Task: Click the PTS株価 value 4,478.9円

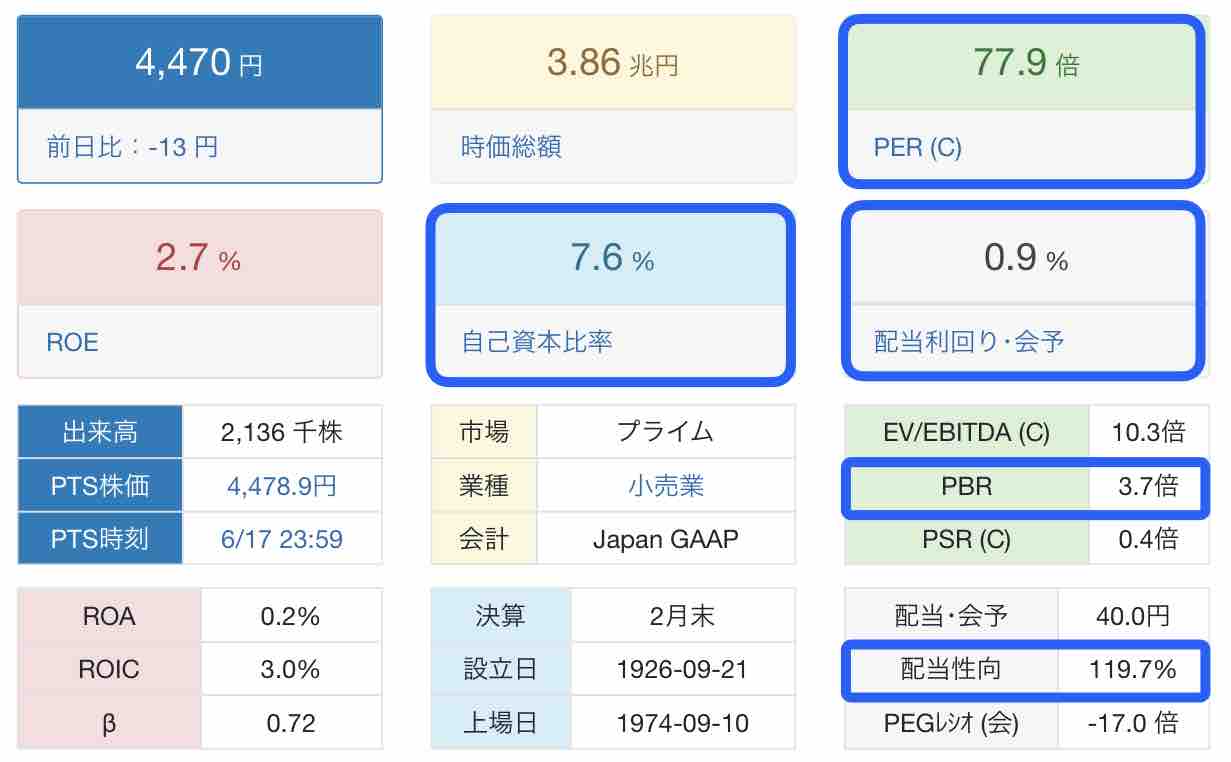Action: pyautogui.click(x=282, y=486)
